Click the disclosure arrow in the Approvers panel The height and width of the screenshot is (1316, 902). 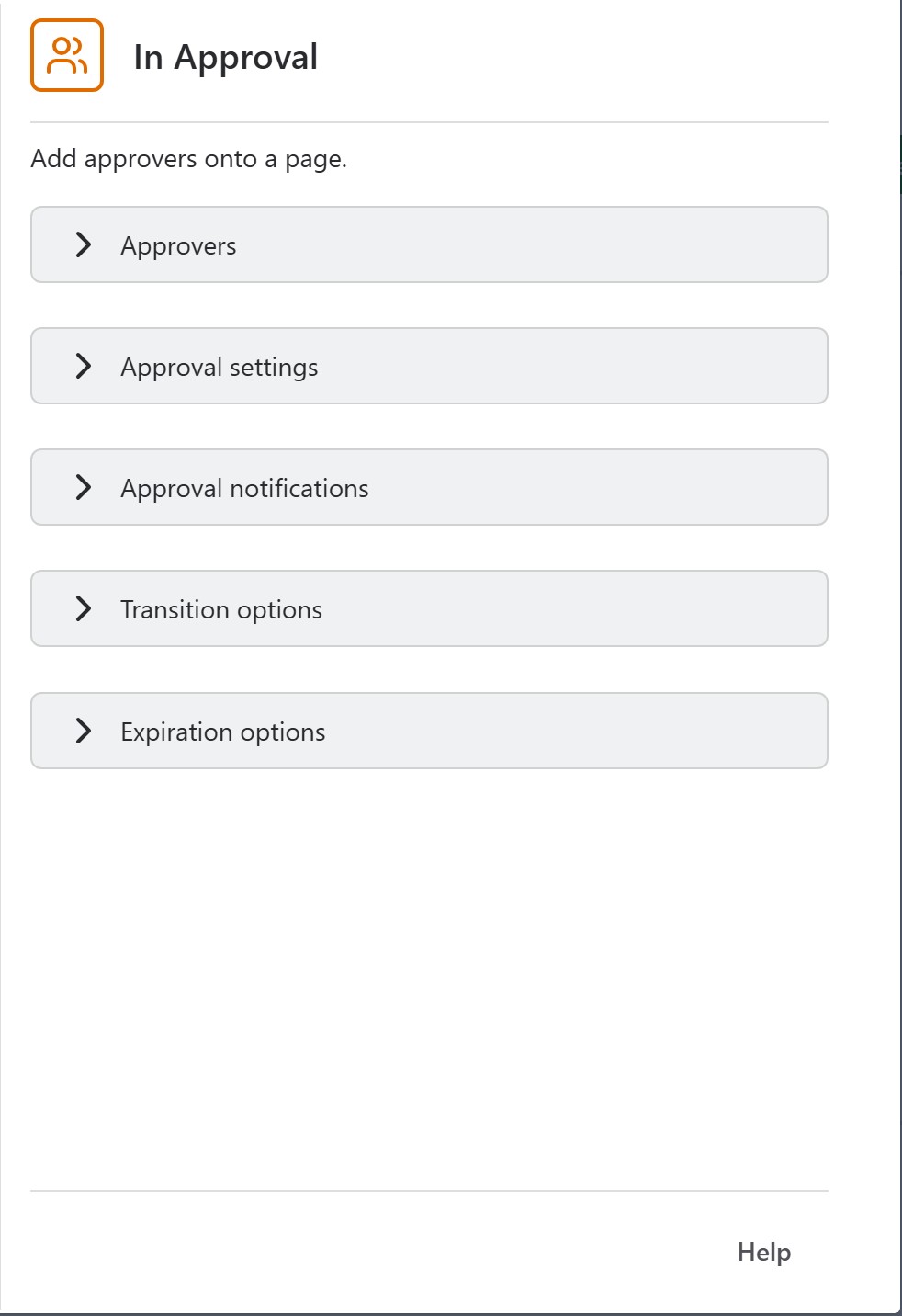[x=85, y=244]
